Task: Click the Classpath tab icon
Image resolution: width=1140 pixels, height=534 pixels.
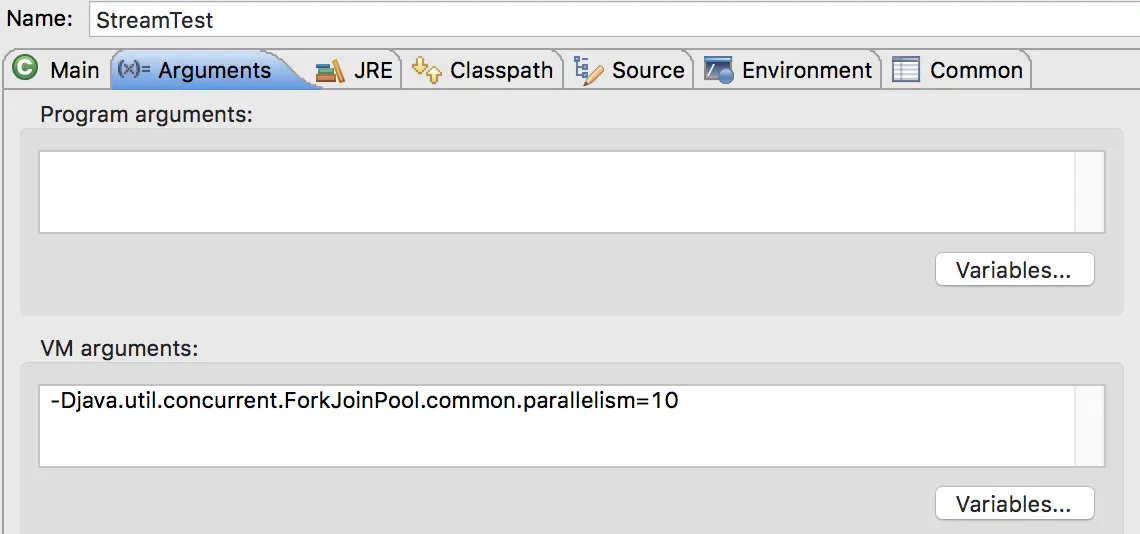Action: click(x=426, y=69)
